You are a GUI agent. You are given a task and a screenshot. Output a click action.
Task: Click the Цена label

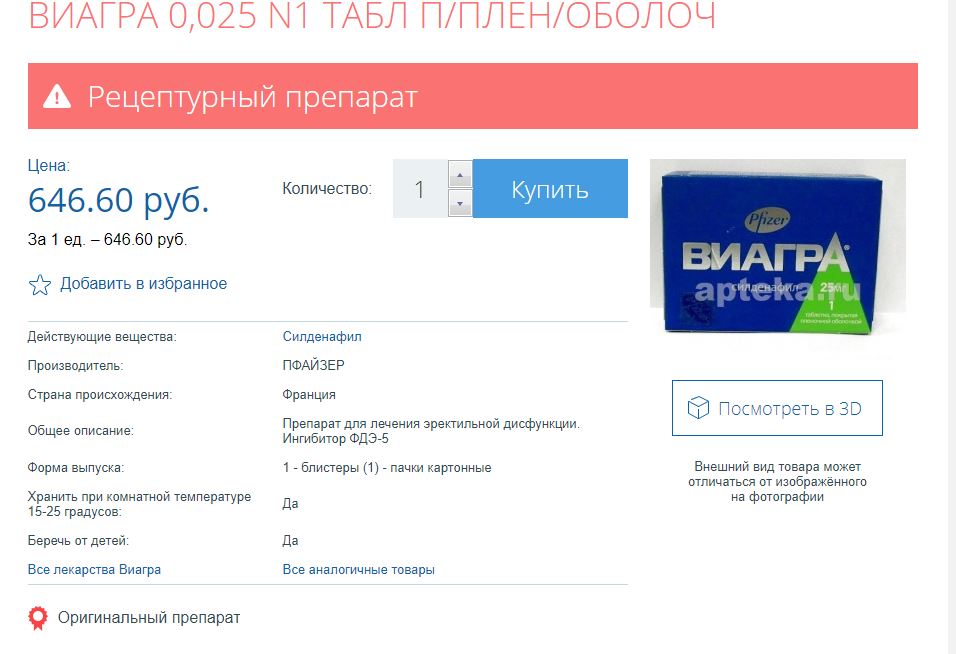click(x=49, y=165)
